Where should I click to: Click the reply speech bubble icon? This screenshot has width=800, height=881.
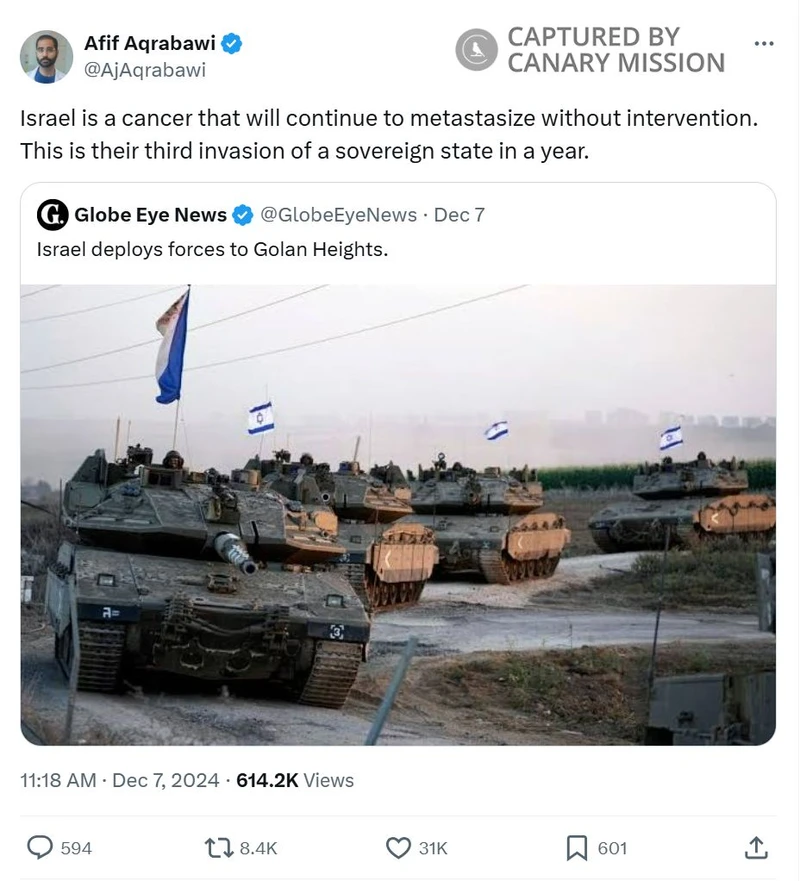(39, 848)
